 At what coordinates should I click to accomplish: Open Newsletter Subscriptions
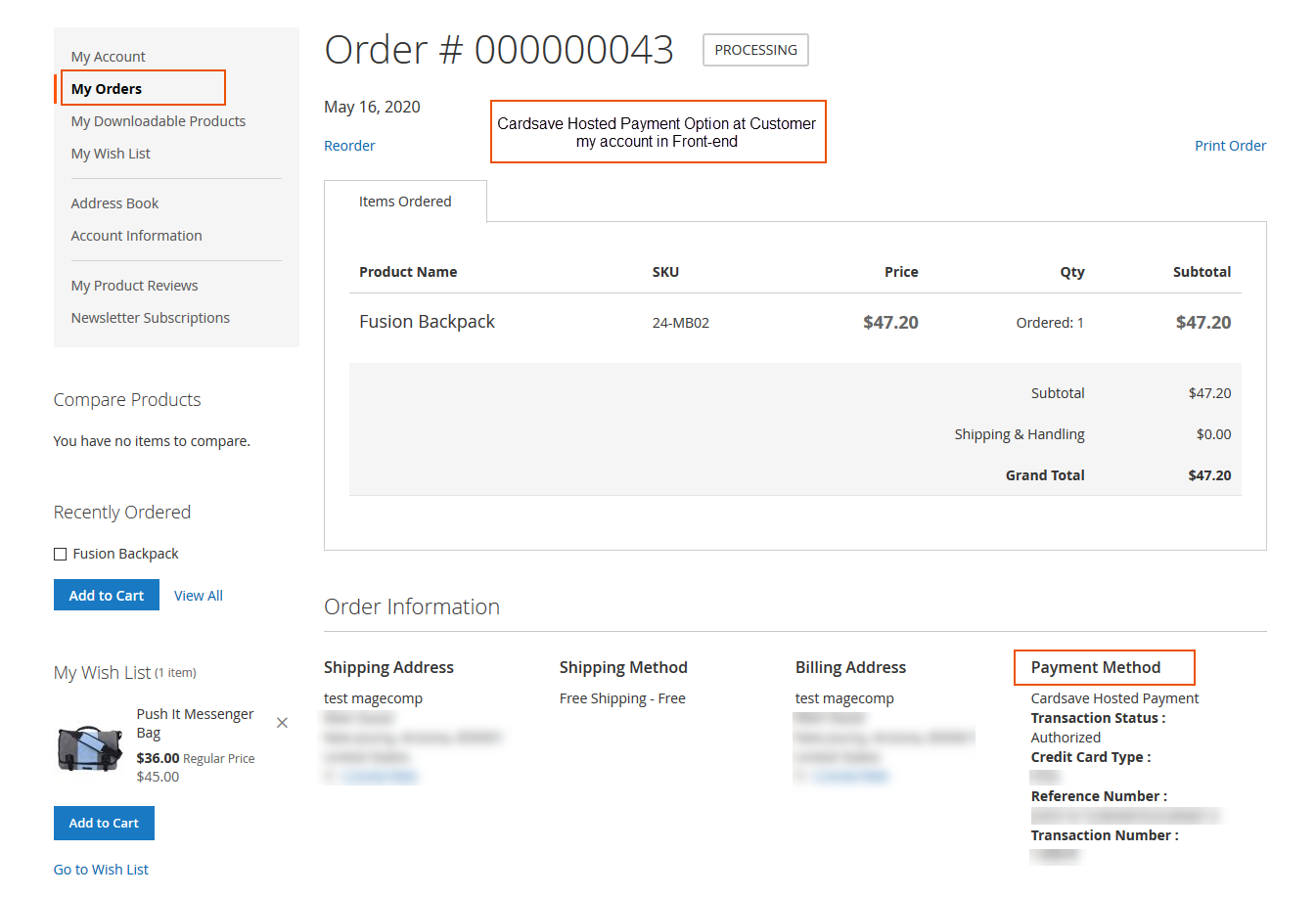[x=150, y=317]
